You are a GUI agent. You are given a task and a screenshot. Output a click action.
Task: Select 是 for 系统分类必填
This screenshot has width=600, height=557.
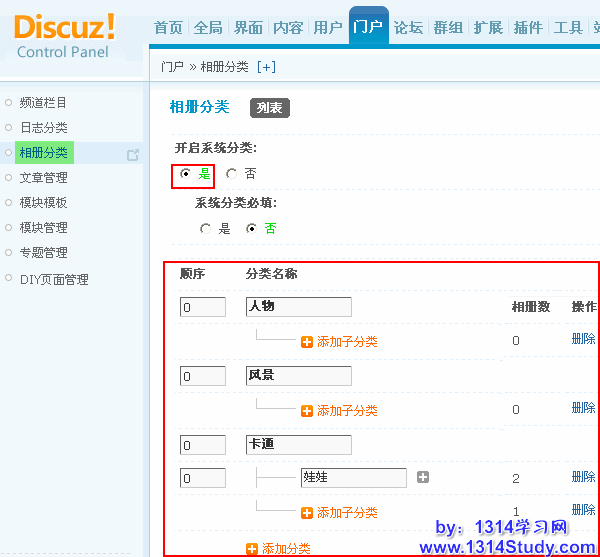(x=206, y=229)
